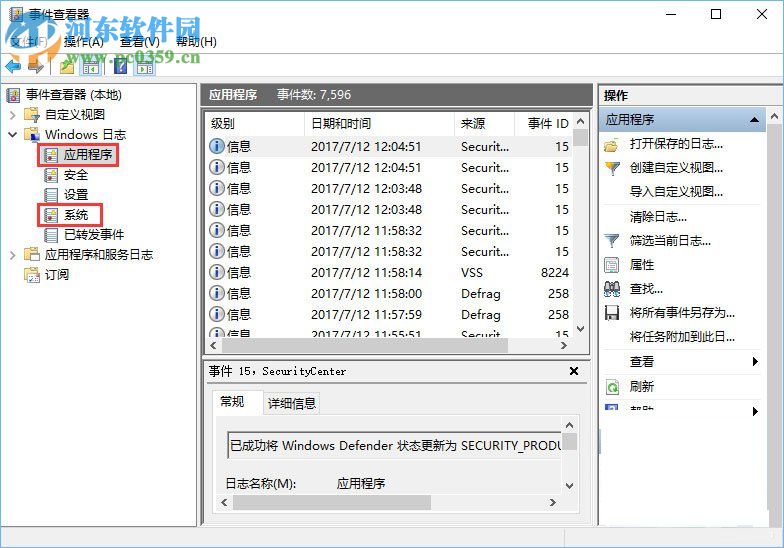Open 属性 action
784x548 pixels.
(642, 265)
